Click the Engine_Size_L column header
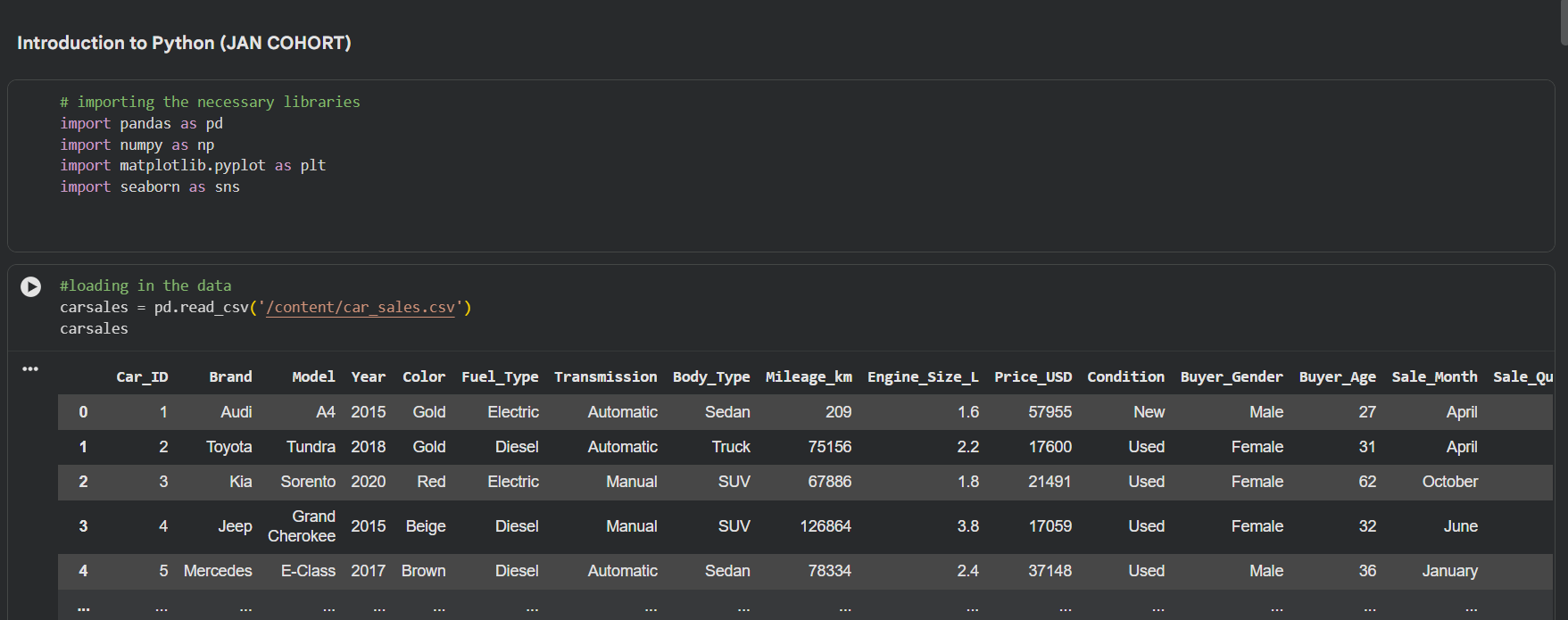The height and width of the screenshot is (620, 1568). [x=923, y=376]
